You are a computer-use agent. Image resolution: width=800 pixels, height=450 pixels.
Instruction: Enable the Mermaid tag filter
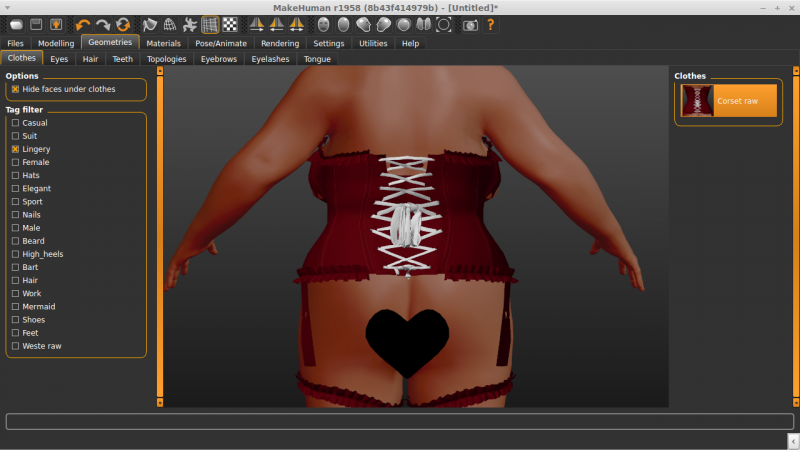click(15, 307)
